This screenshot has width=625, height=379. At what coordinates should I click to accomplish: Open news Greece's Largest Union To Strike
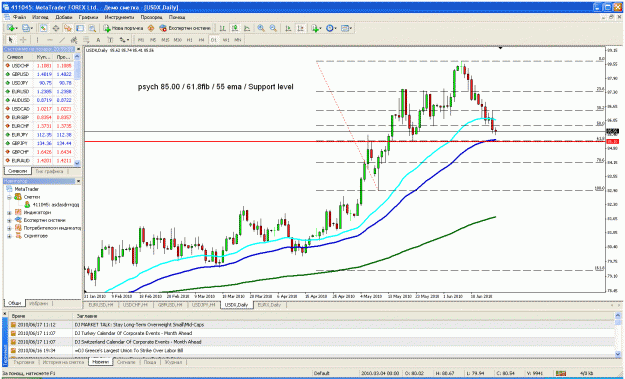point(128,350)
